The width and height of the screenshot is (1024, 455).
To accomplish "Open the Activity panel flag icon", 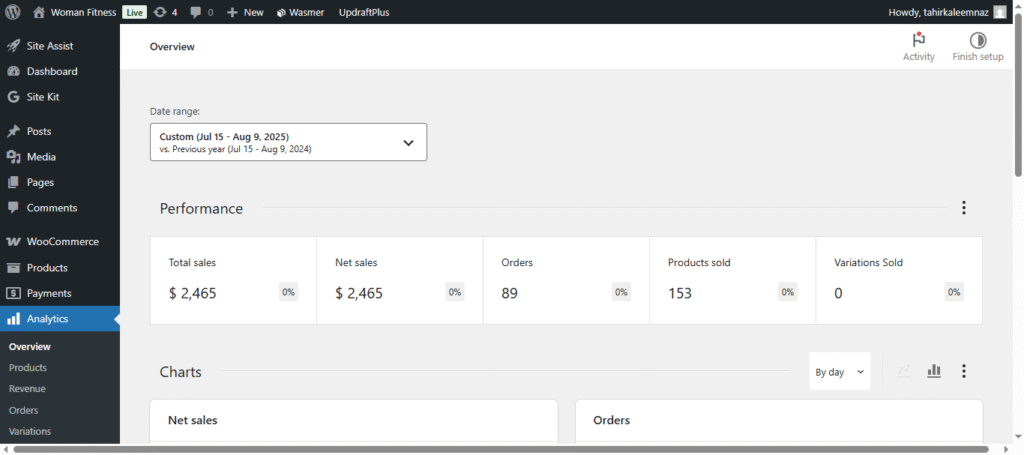I will (x=918, y=40).
